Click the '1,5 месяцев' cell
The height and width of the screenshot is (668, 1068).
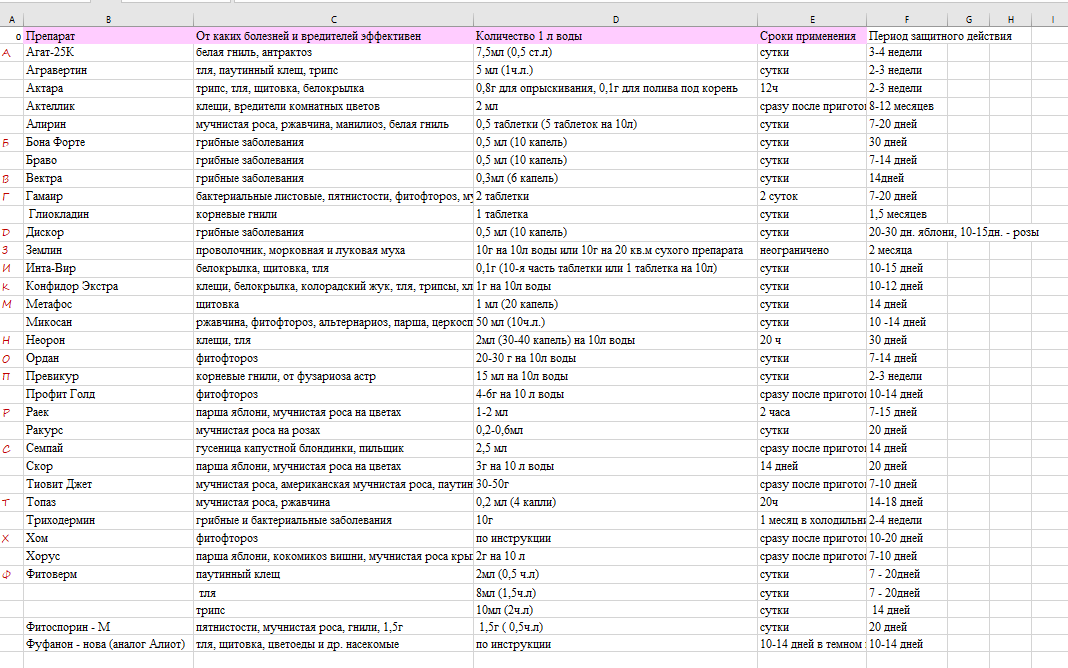[907, 214]
